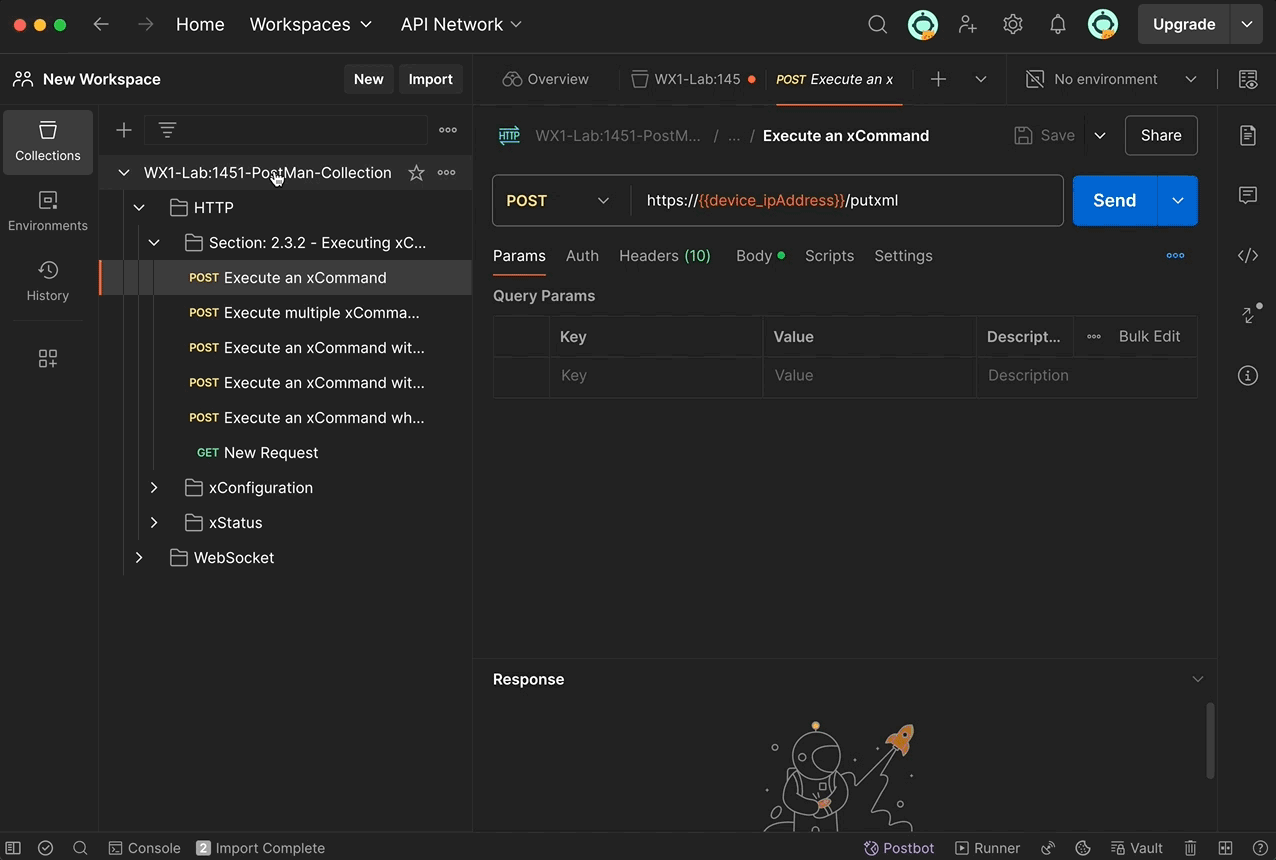Expand the WebSocket folder
Viewport: 1276px width, 860px height.
click(x=139, y=558)
